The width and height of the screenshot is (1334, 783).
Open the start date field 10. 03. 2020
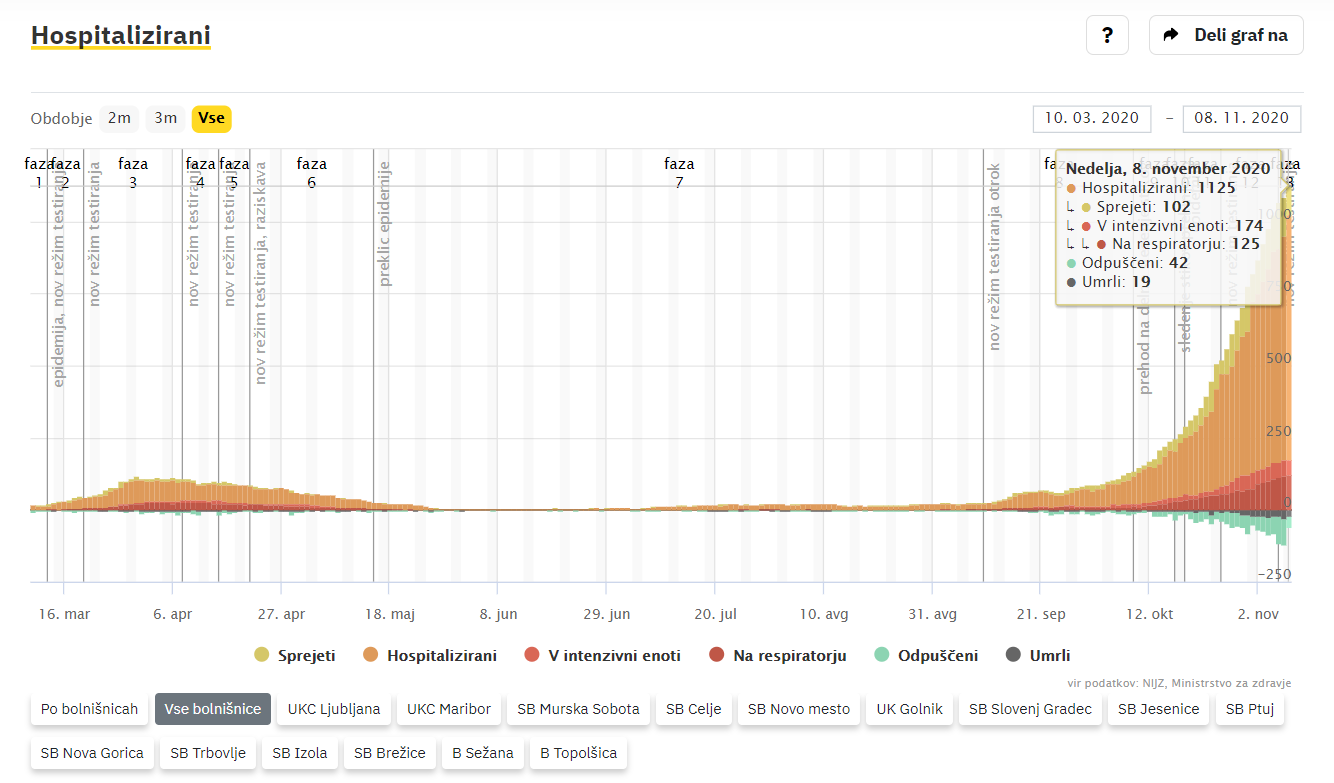(1091, 118)
